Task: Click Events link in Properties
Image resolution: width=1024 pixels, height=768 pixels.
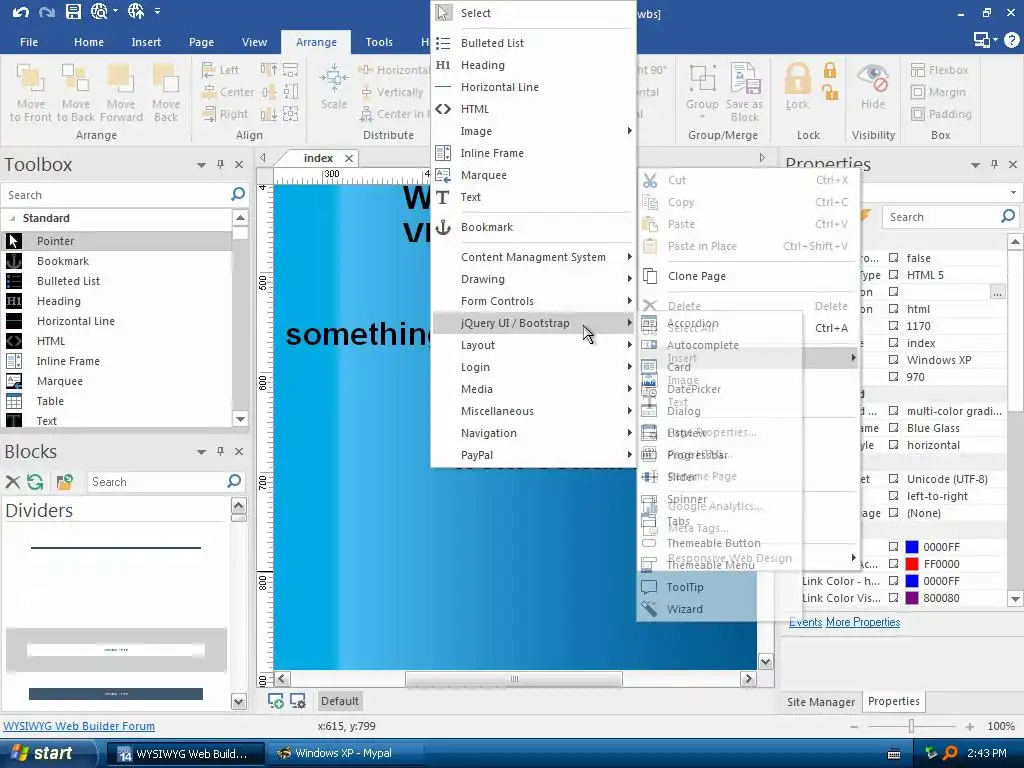Action: click(805, 622)
